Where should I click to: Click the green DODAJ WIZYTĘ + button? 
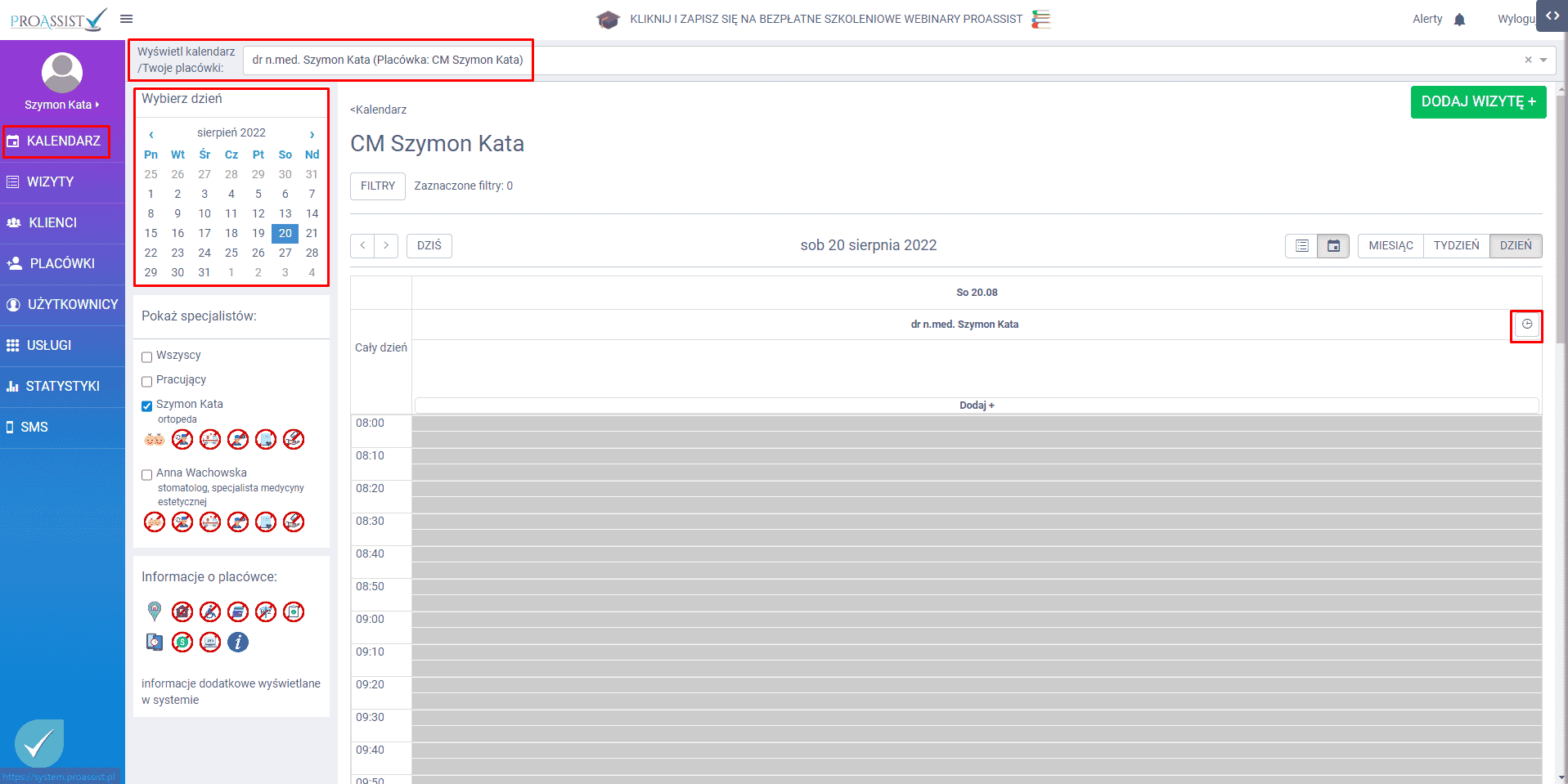(x=1478, y=102)
